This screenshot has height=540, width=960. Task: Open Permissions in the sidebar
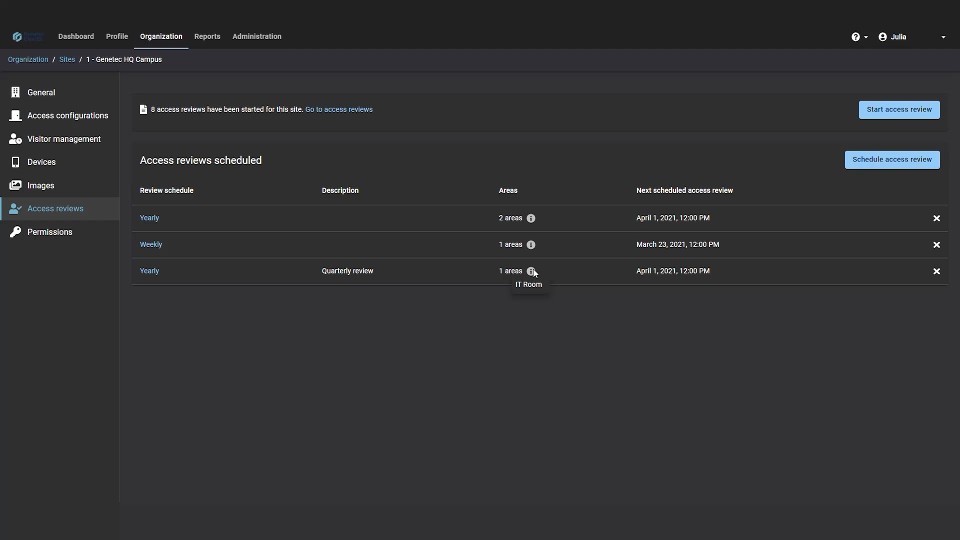coord(49,232)
